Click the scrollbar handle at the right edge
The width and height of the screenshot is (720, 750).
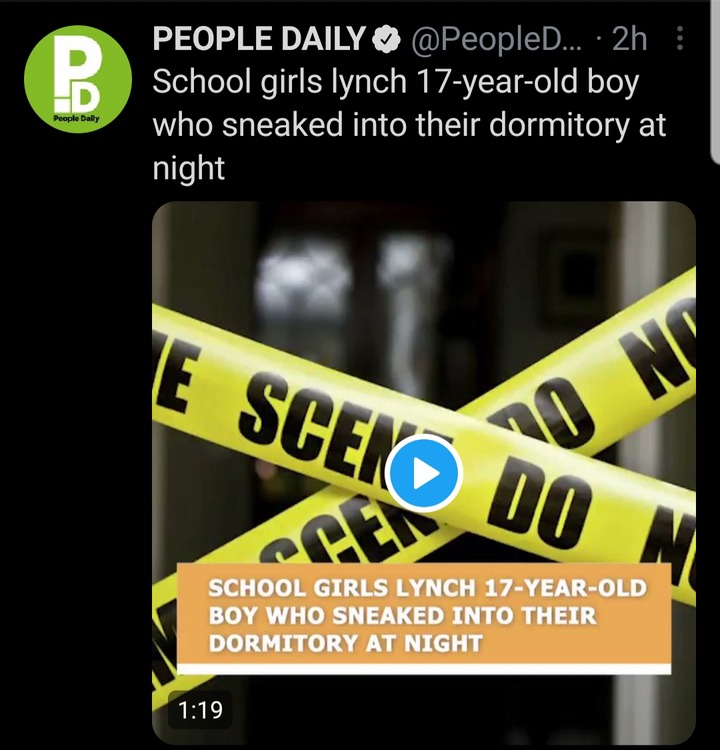click(714, 81)
